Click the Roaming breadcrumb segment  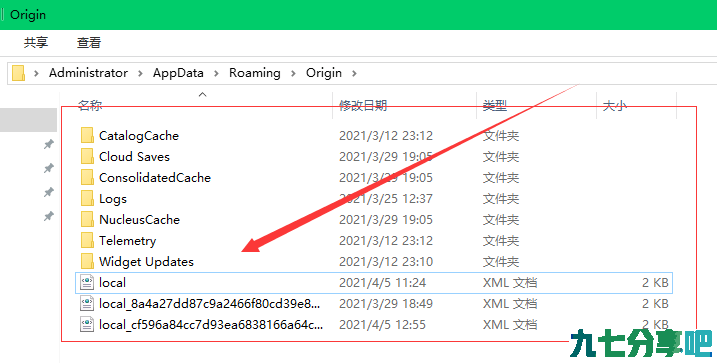255,73
